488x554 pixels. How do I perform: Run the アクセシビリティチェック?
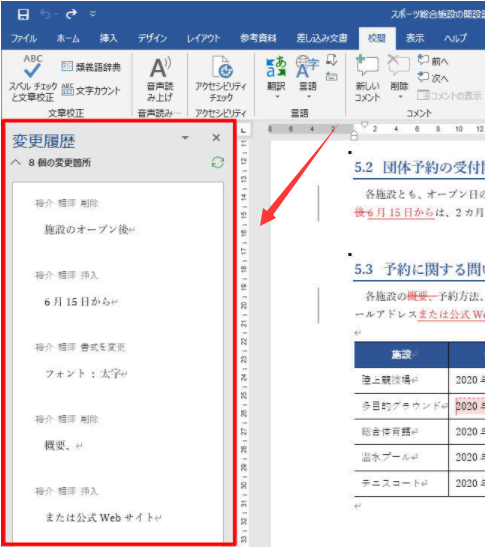(x=221, y=78)
